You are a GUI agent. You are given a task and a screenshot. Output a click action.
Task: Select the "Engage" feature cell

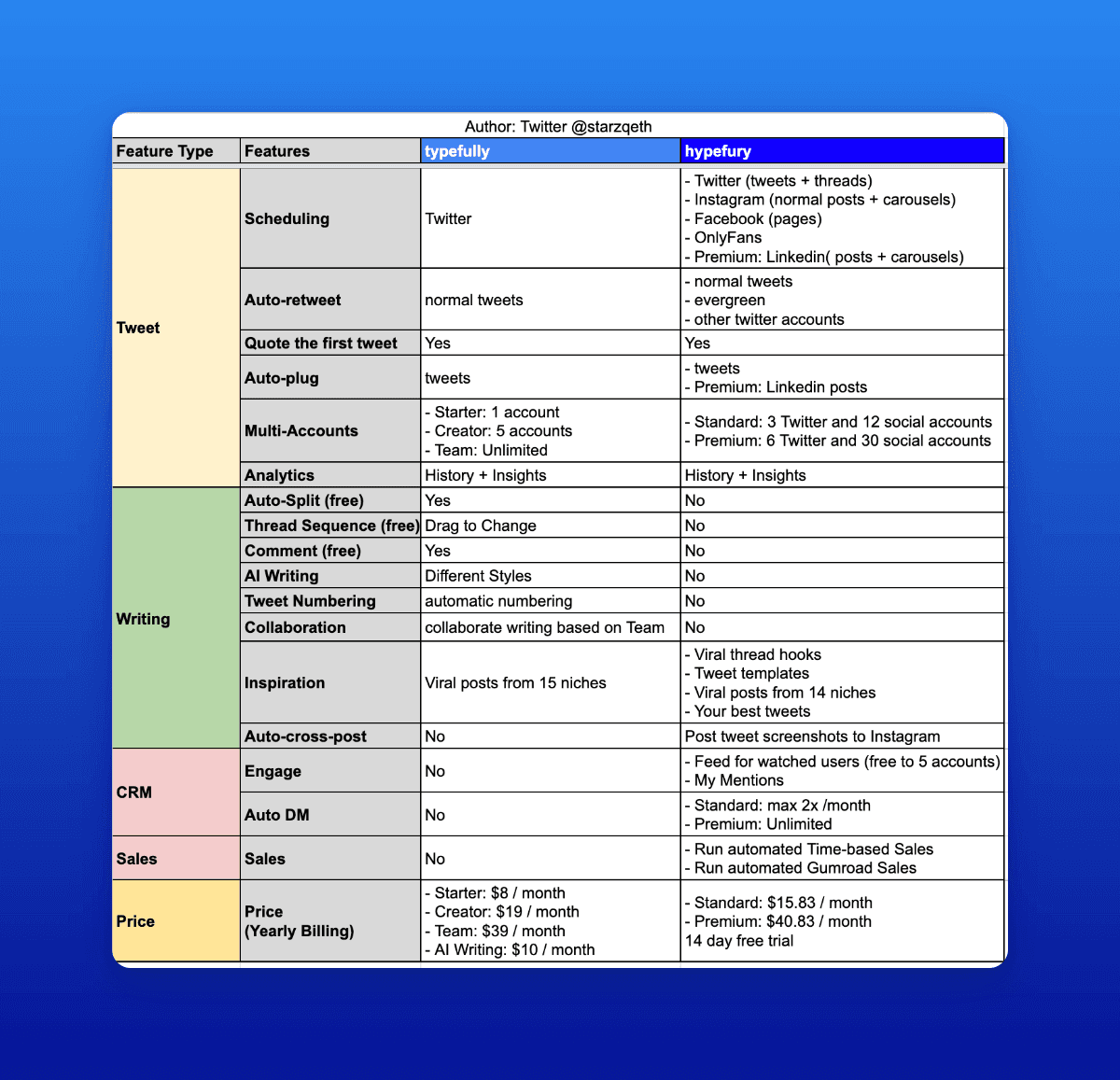tap(330, 771)
